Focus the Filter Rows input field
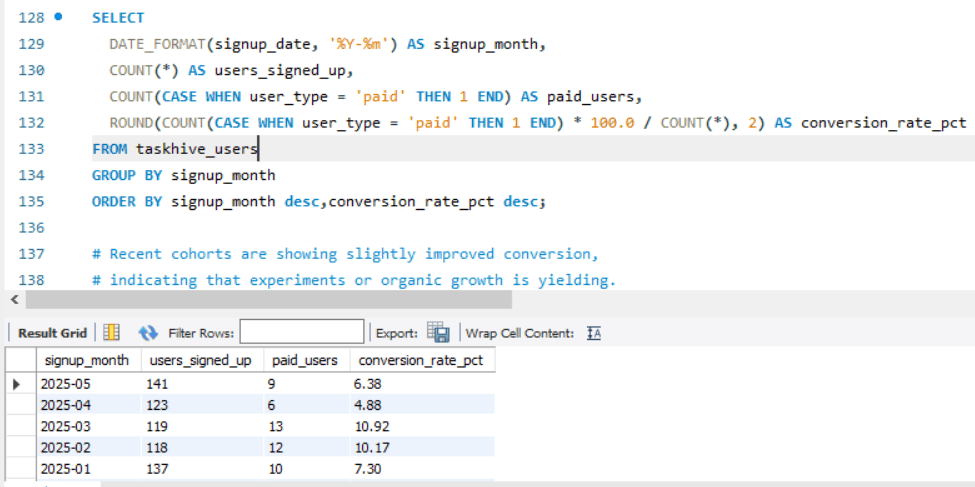This screenshot has height=487, width=975. click(x=302, y=332)
